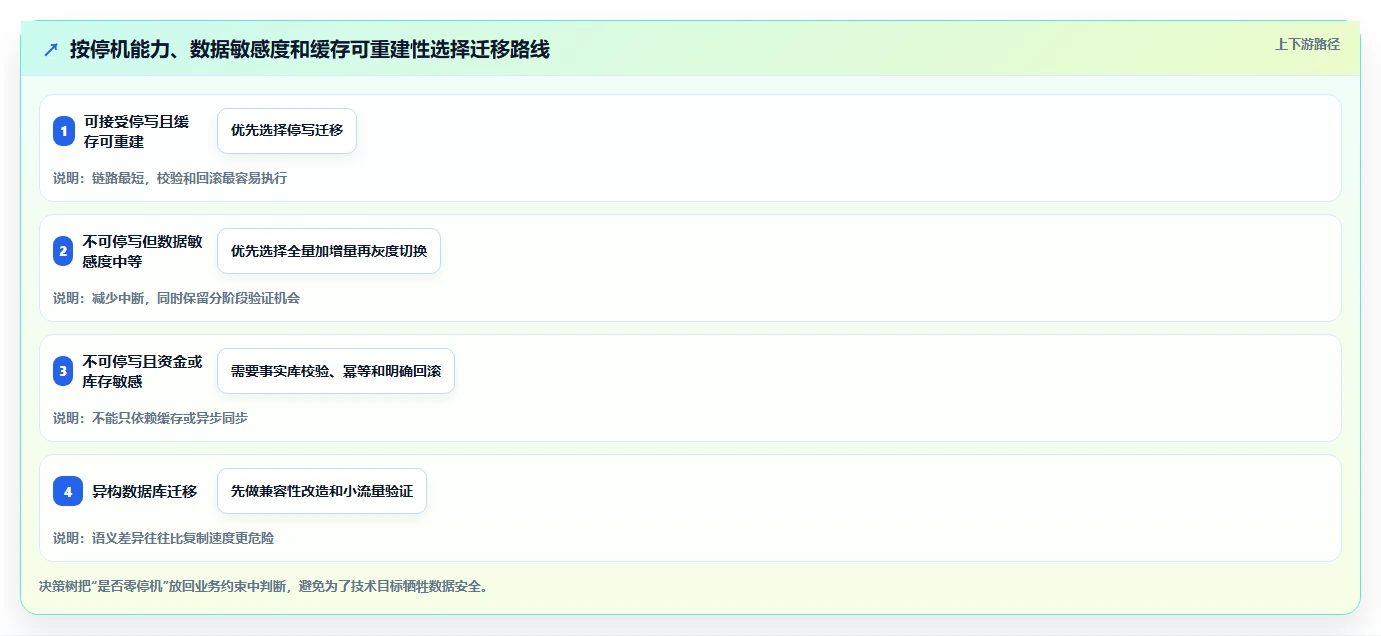The width and height of the screenshot is (1381, 636).
Task: Click the 优先选择停写迁移 button
Action: tap(287, 131)
